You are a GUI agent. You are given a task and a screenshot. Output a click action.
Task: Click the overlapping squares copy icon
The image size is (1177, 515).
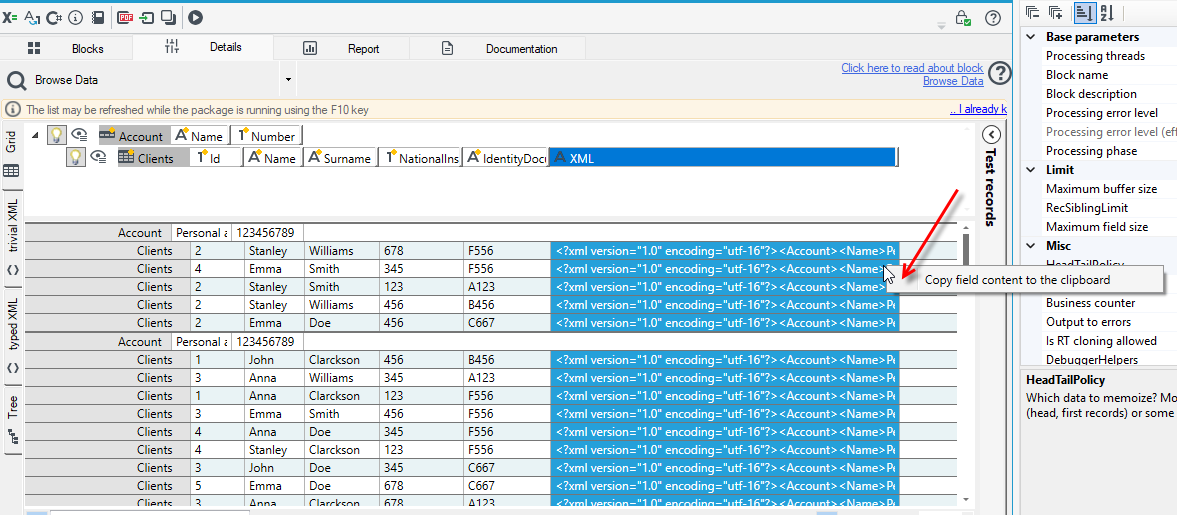168,17
